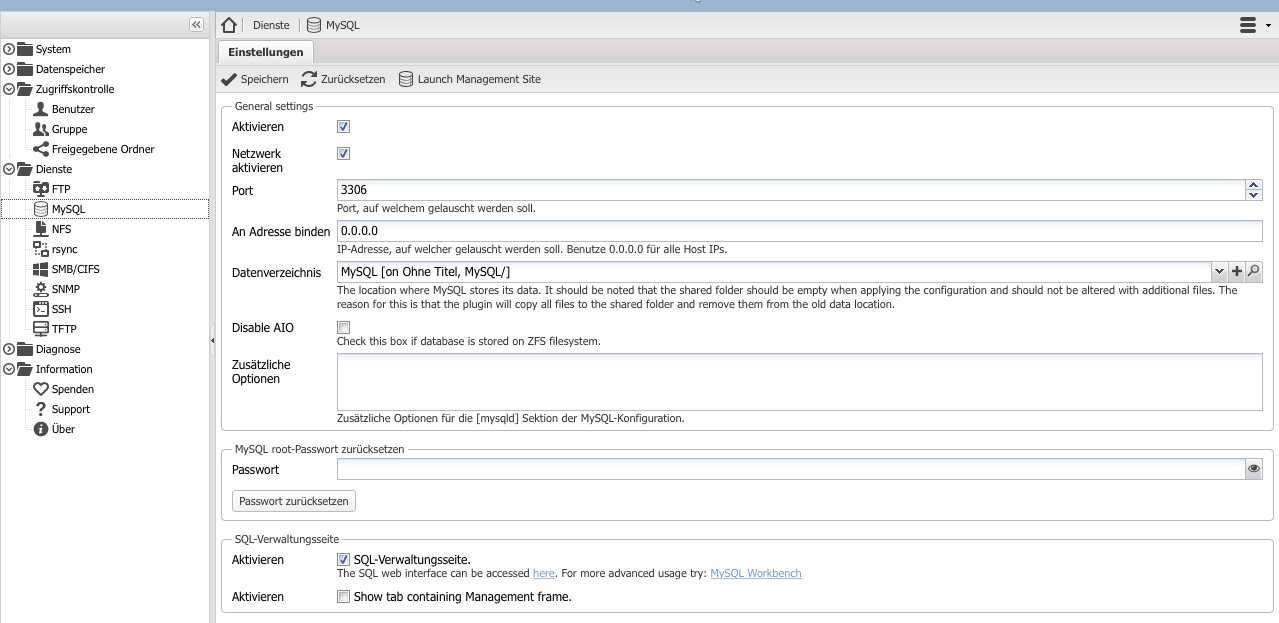The height and width of the screenshot is (623, 1279).
Task: Collapse the Information tree node
Action: pos(10,369)
